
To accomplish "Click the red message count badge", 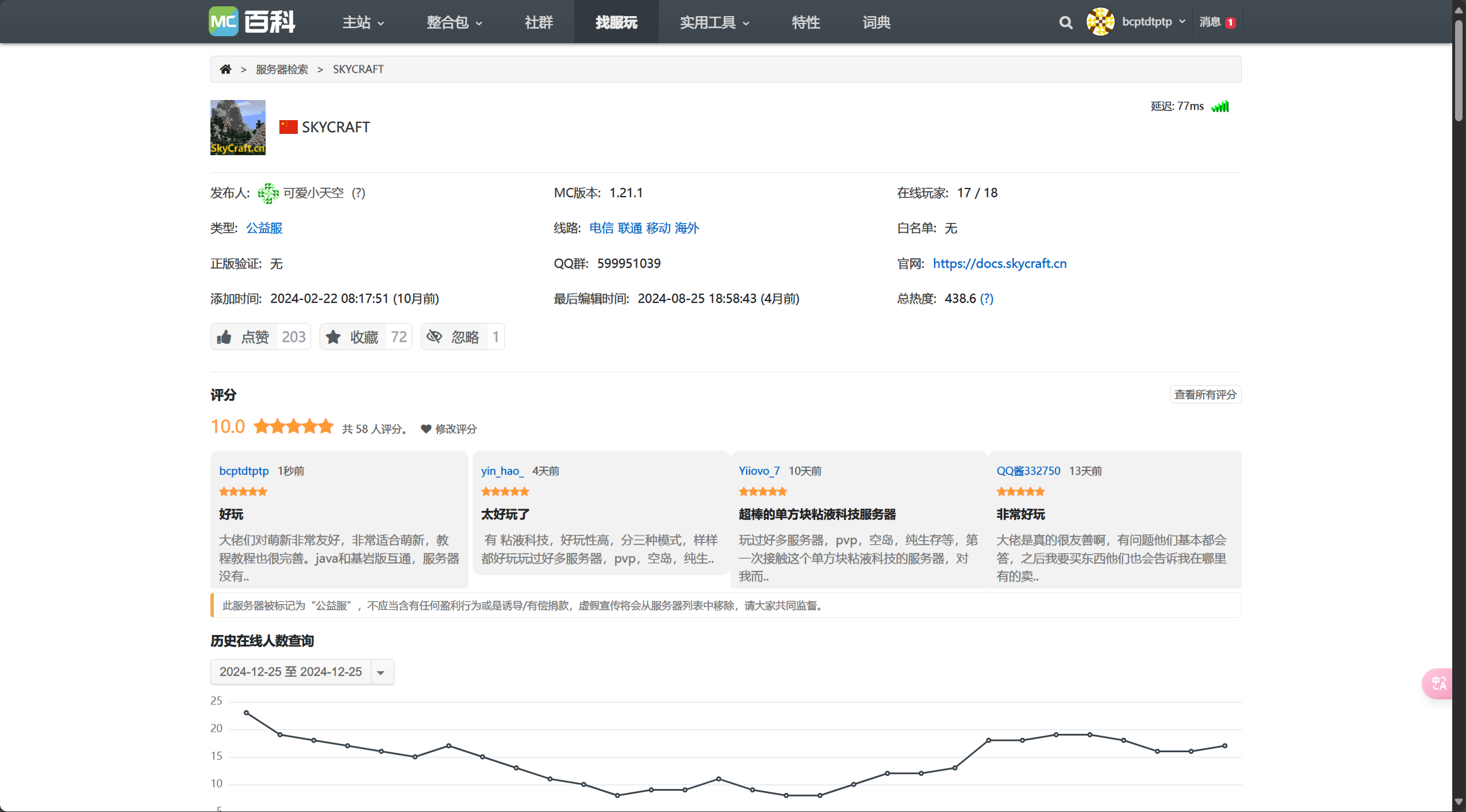I will coord(1230,22).
